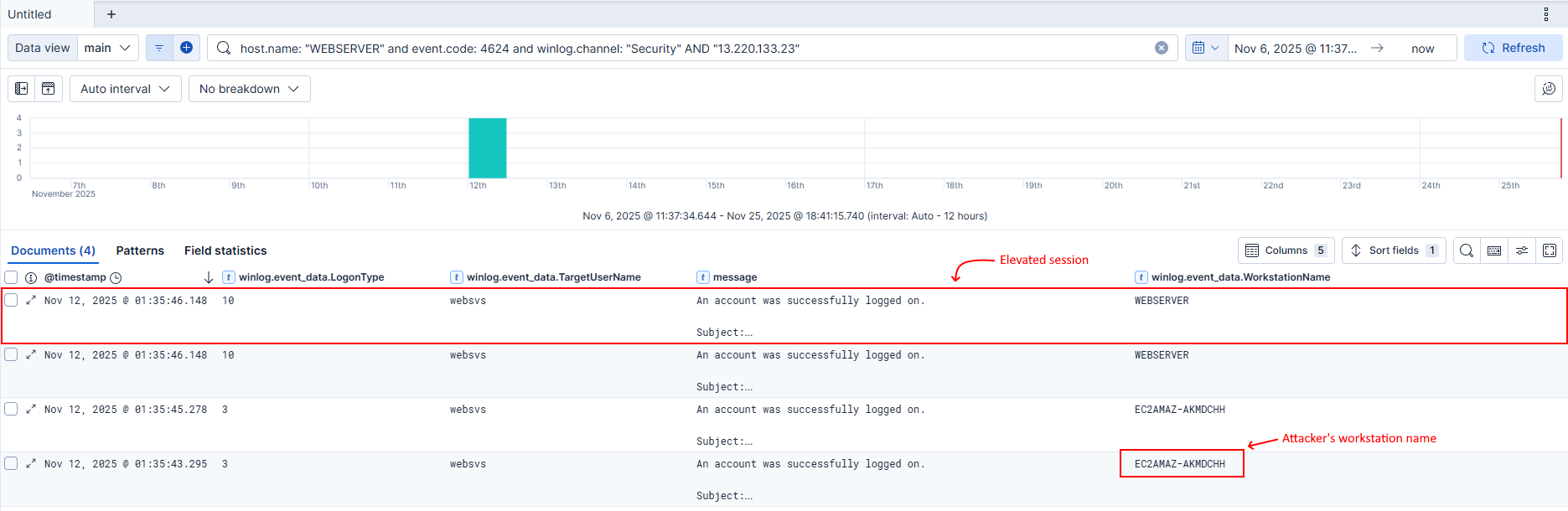Click the Refresh button

[x=1513, y=48]
